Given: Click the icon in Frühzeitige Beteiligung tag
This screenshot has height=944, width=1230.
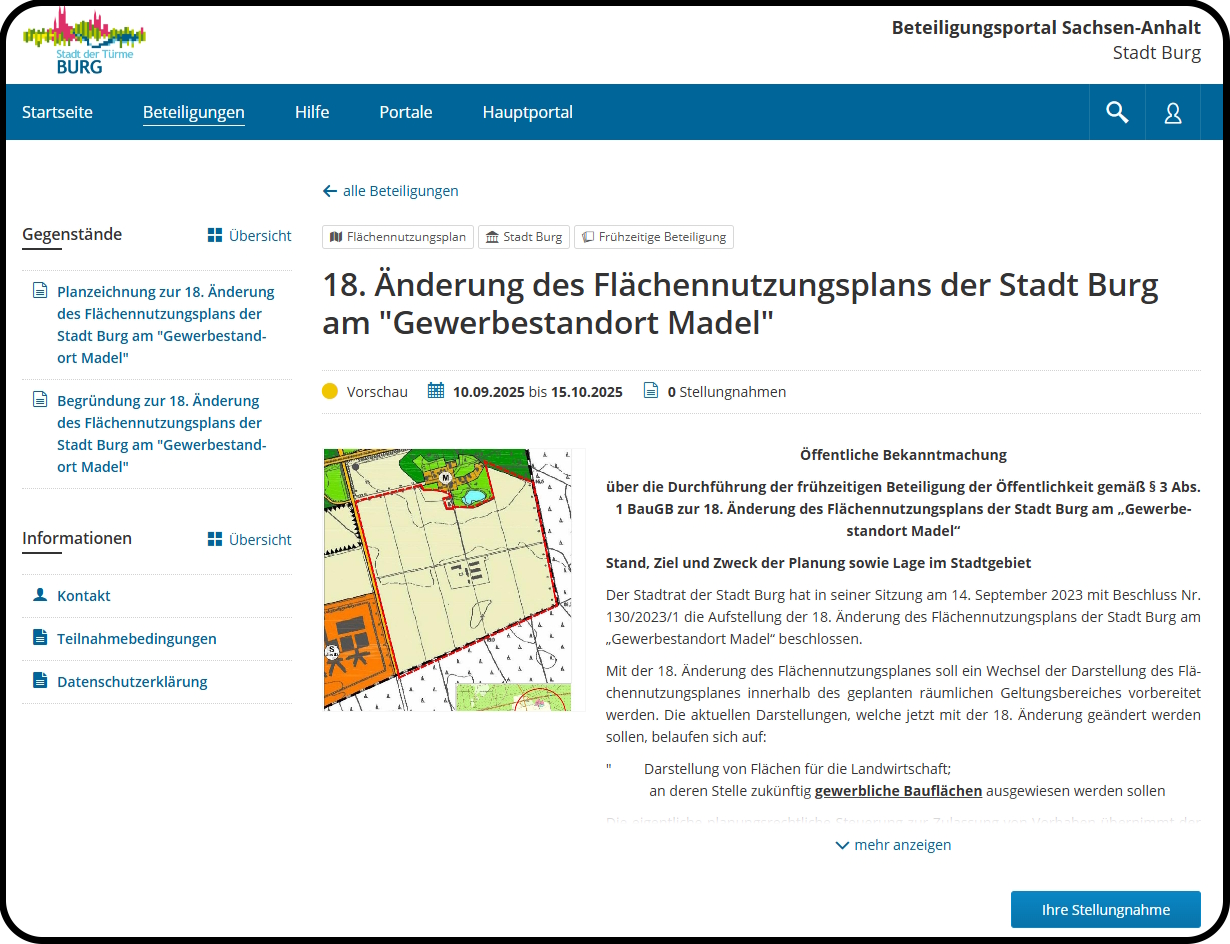Looking at the screenshot, I should click(588, 238).
